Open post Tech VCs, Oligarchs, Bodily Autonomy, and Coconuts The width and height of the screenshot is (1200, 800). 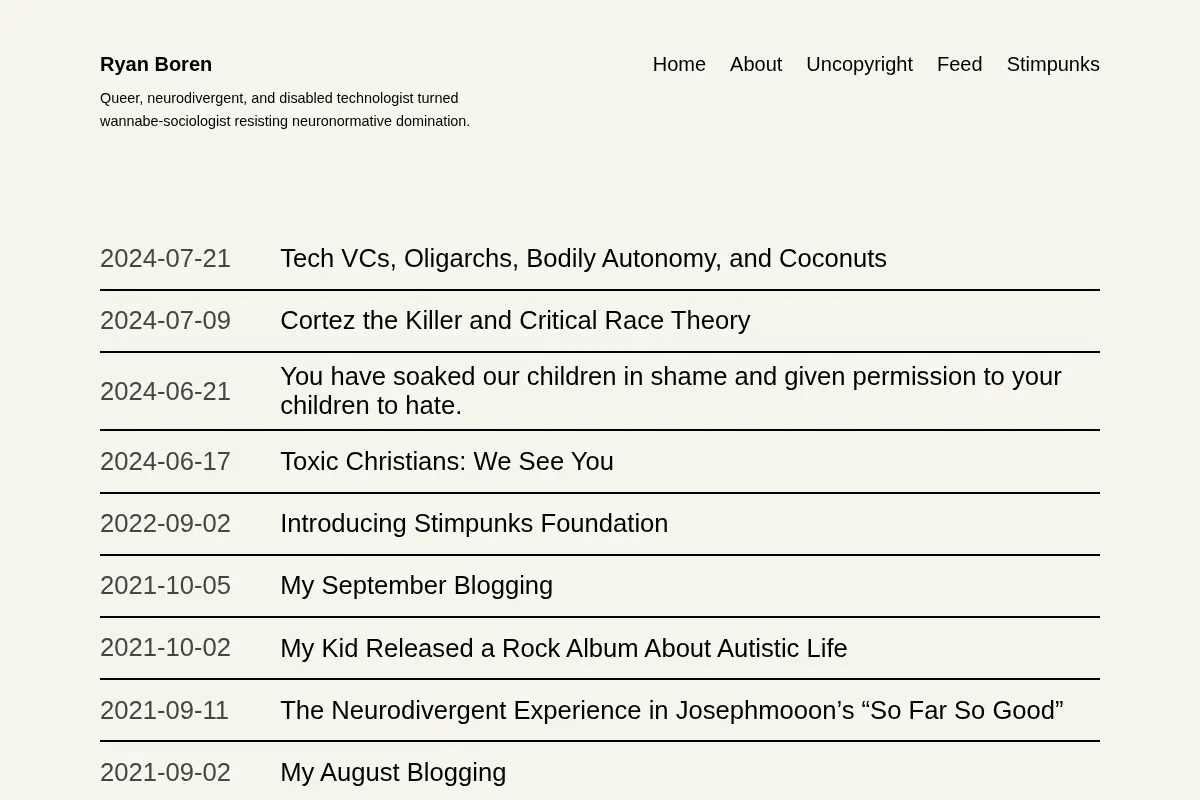(x=583, y=258)
